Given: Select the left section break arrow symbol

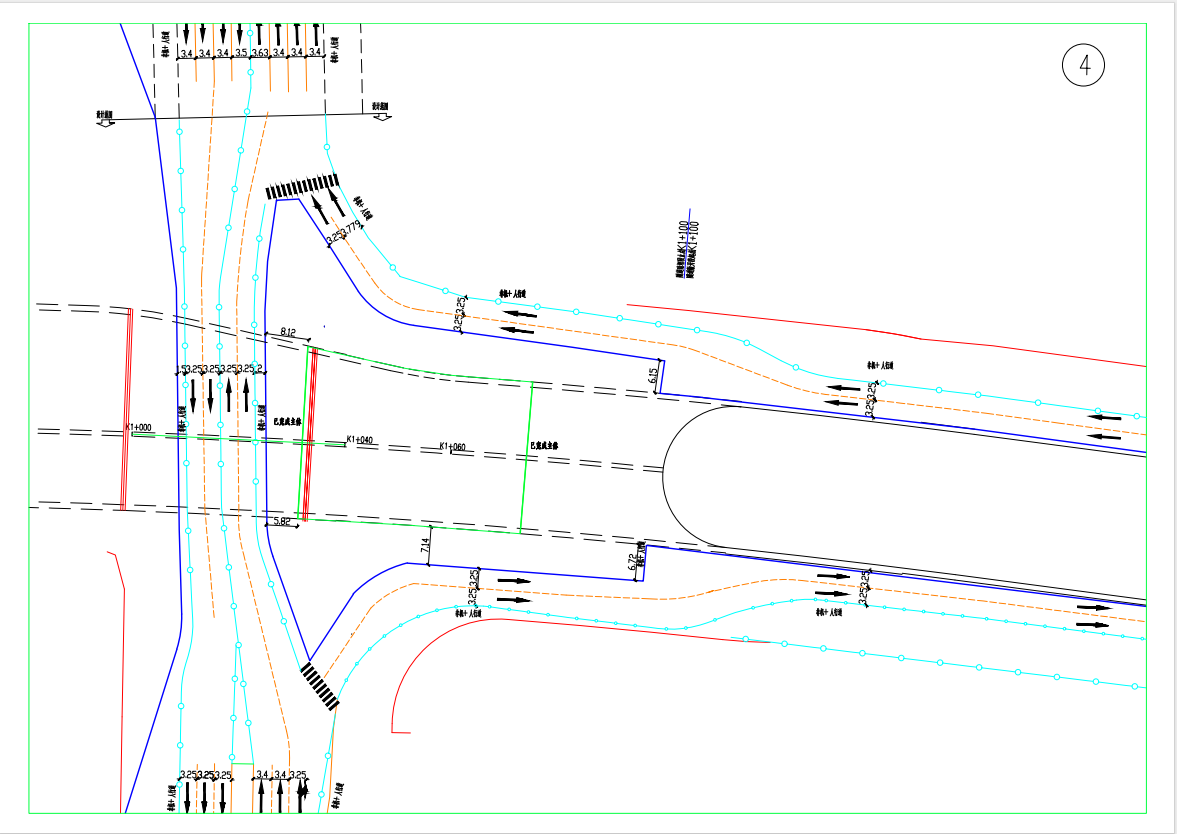Looking at the screenshot, I should (104, 117).
